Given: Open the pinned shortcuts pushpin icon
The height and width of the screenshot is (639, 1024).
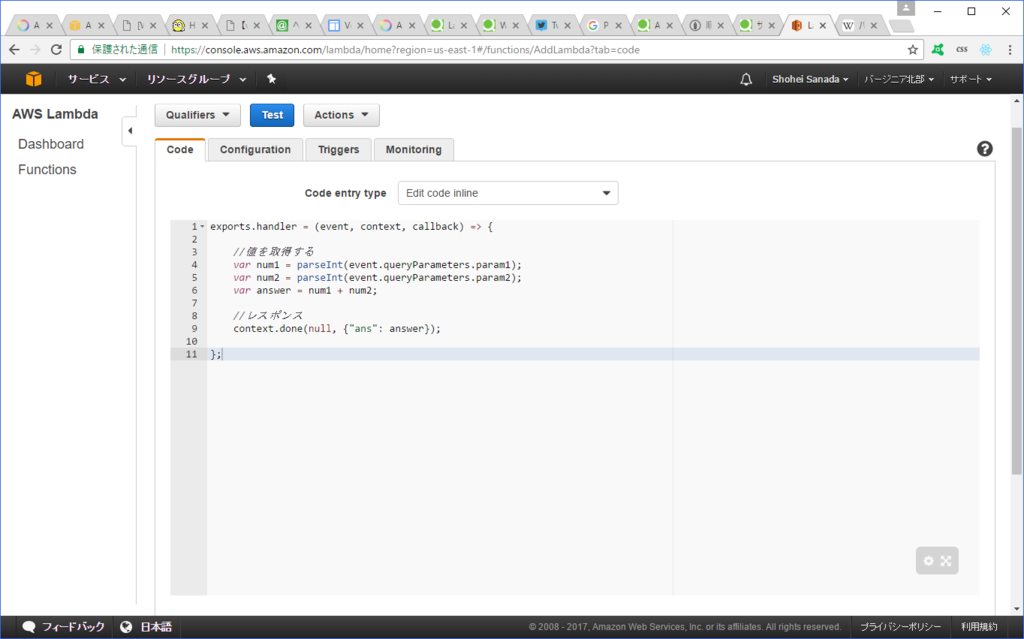Looking at the screenshot, I should click(272, 79).
